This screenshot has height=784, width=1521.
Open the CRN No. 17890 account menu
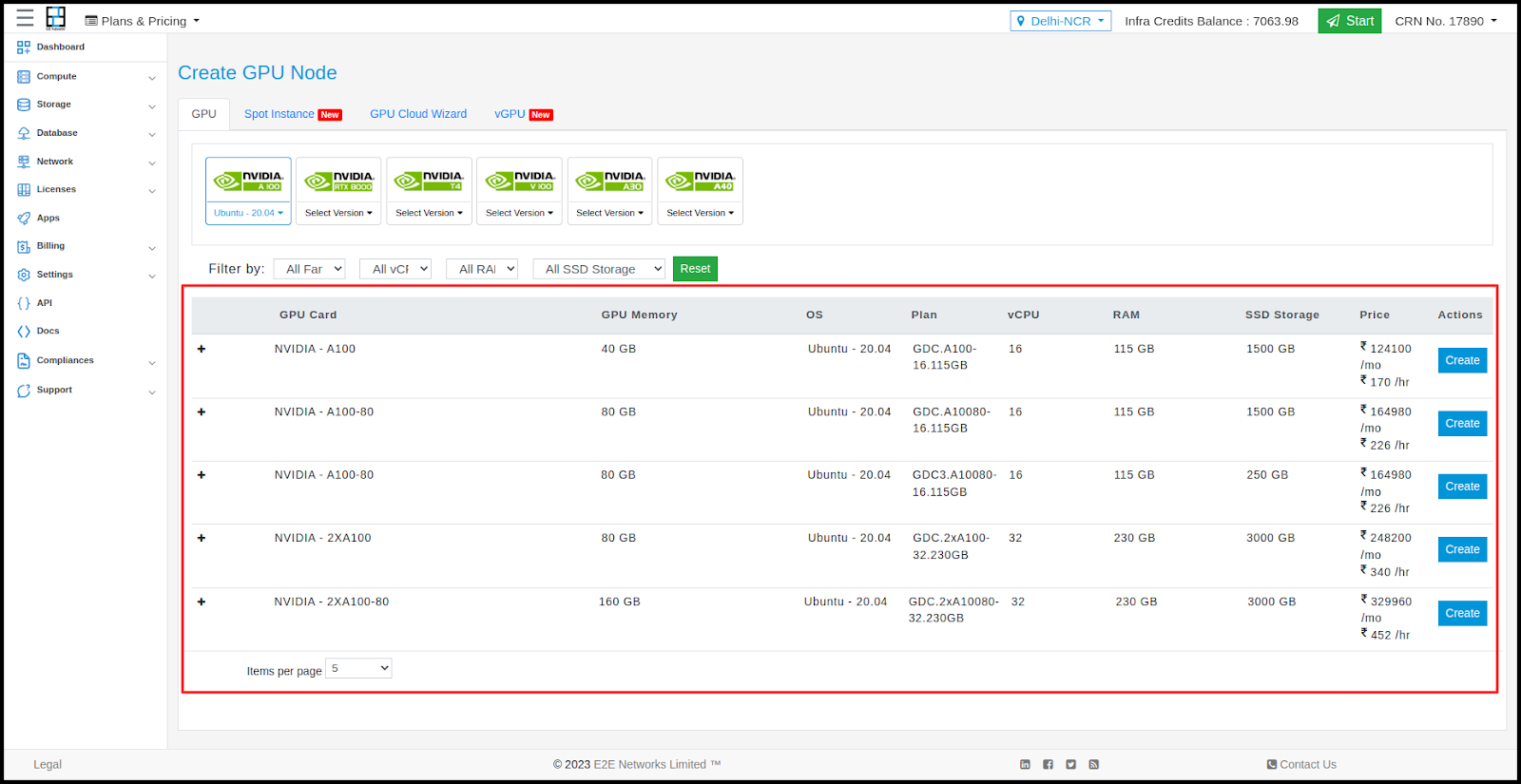click(1446, 21)
